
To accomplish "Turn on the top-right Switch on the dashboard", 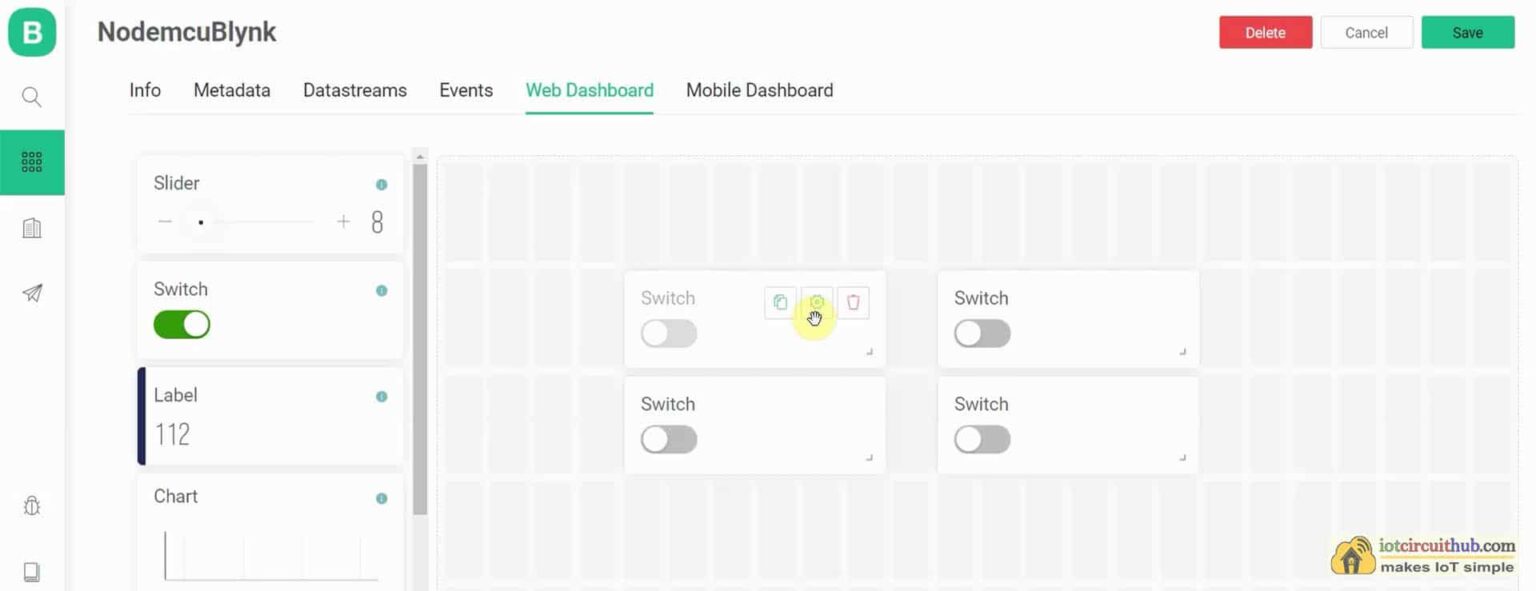I will (x=982, y=333).
